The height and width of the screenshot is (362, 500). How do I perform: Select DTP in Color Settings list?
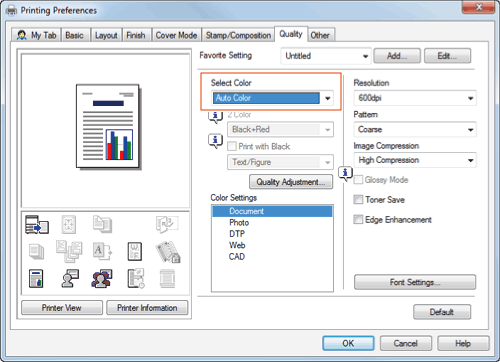pyautogui.click(x=272, y=234)
